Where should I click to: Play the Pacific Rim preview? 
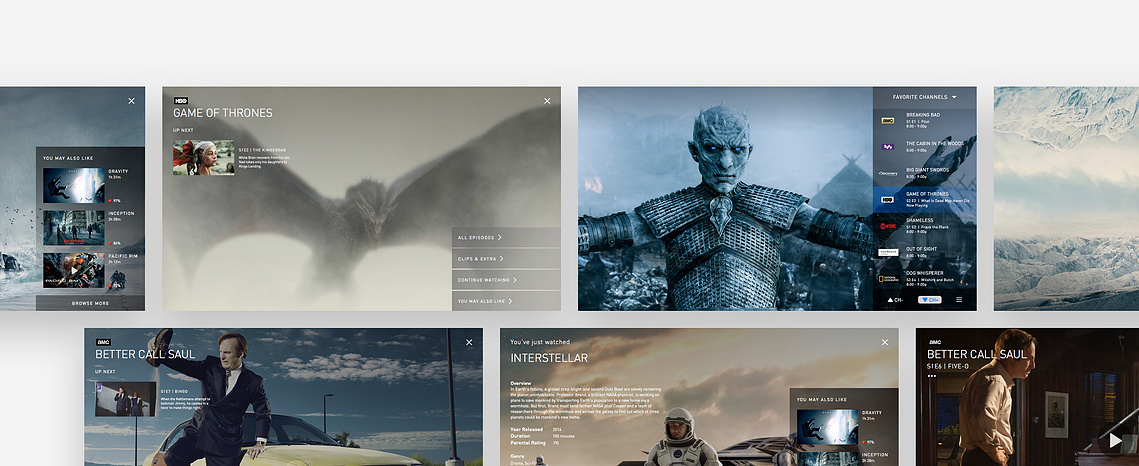[73, 270]
